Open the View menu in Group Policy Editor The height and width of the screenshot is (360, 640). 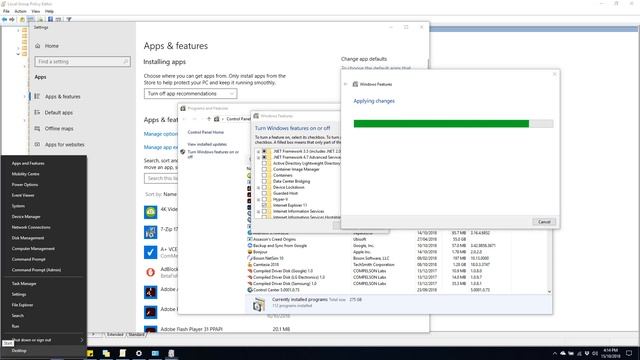[x=36, y=11]
